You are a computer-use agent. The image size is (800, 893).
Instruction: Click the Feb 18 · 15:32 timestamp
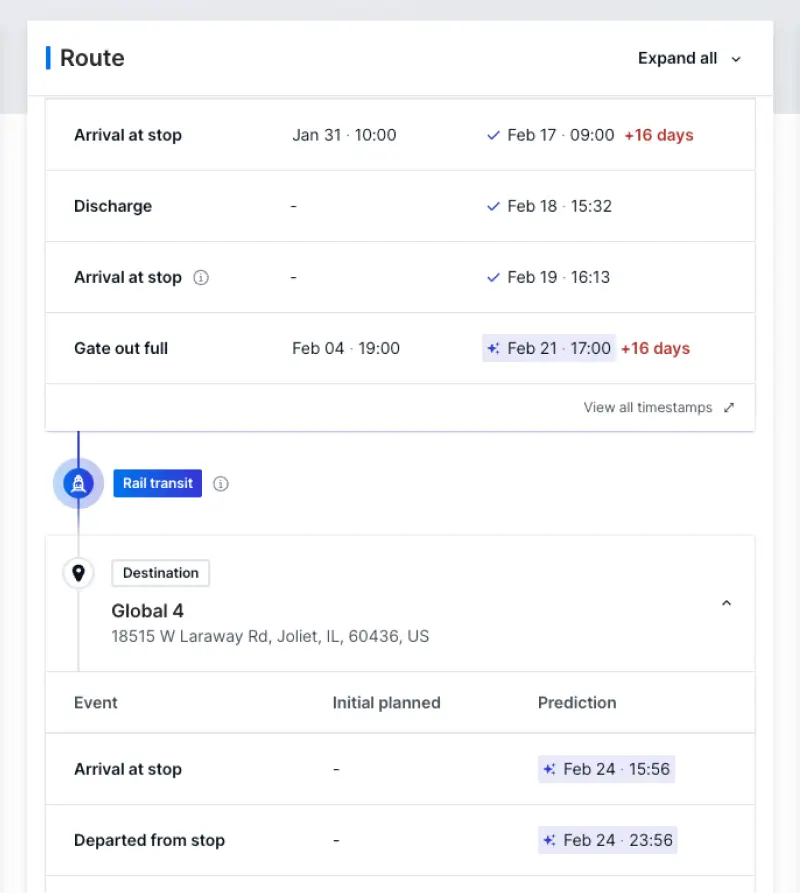tap(560, 206)
